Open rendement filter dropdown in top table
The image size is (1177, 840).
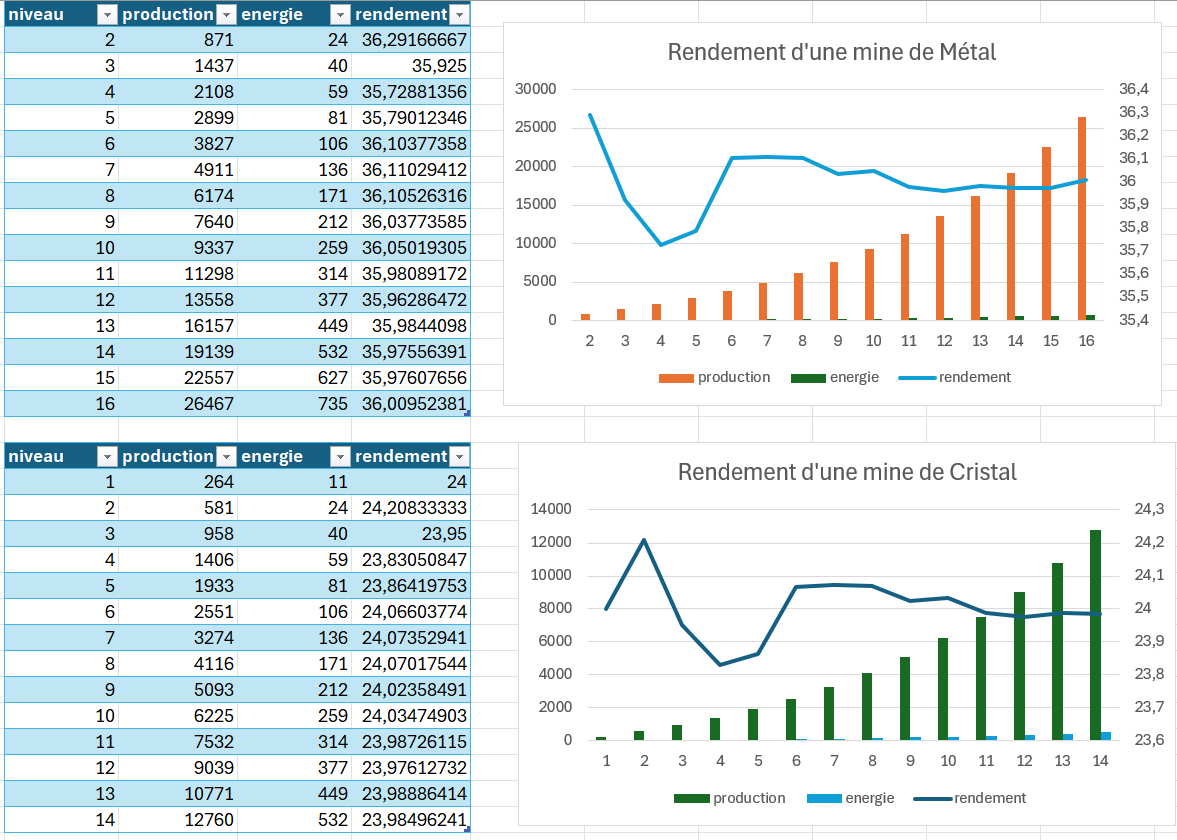pyautogui.click(x=459, y=14)
